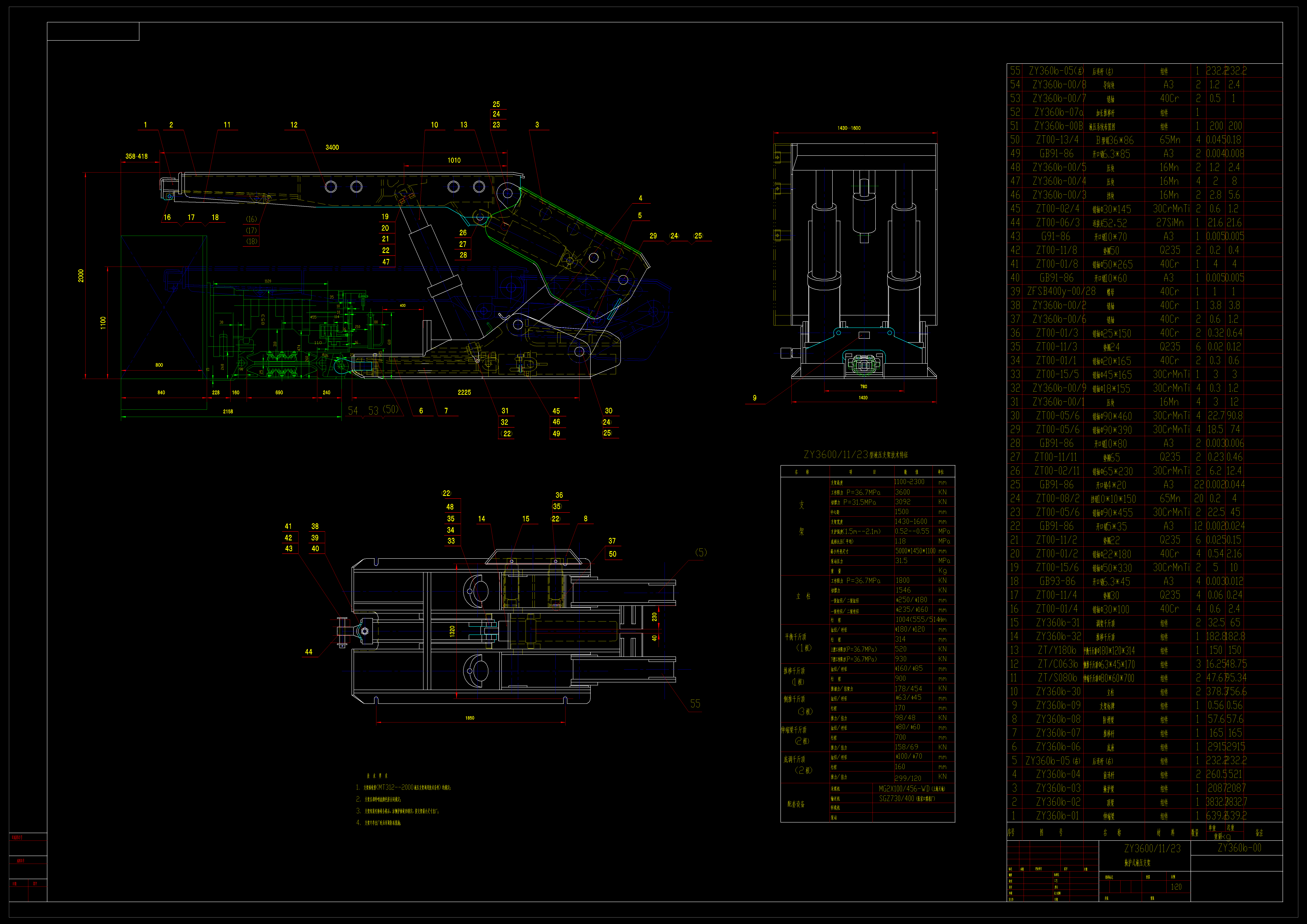Click part number ZY360b-04

[1058, 774]
